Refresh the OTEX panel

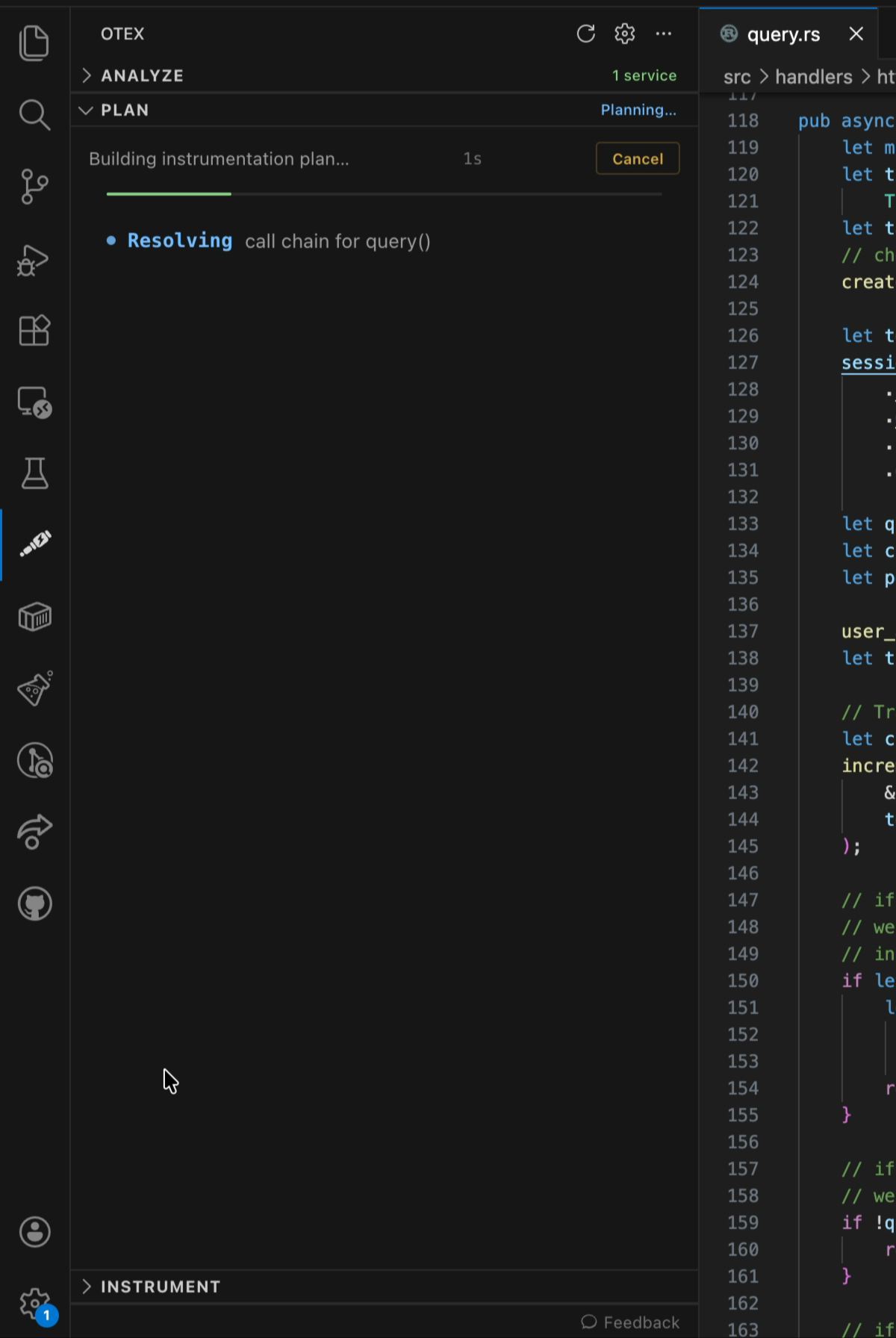(x=586, y=34)
